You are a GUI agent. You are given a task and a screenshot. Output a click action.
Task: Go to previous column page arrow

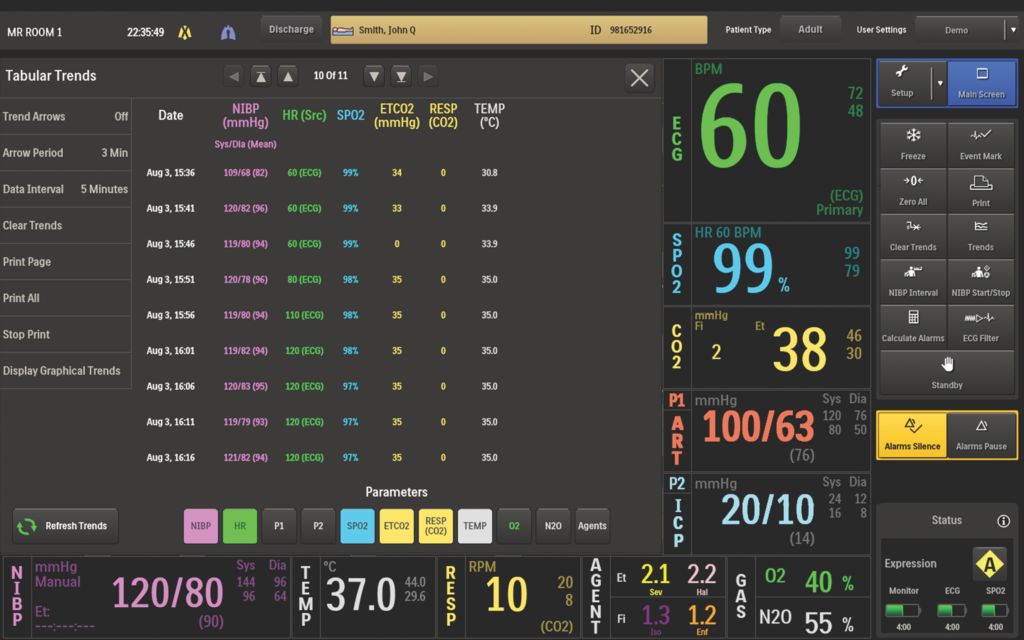[x=234, y=76]
